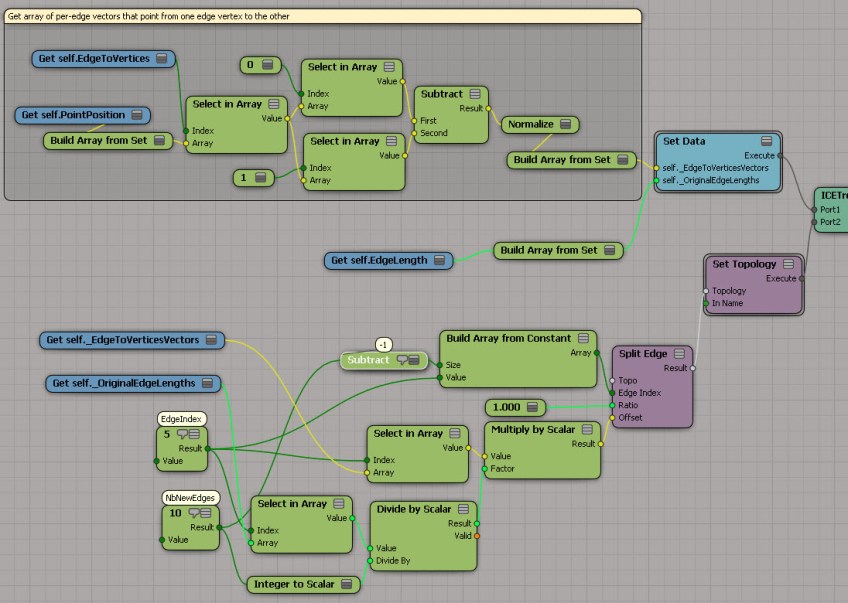This screenshot has height=603, width=848.
Task: Open the editor icon on the Normalize node
Action: 566,125
